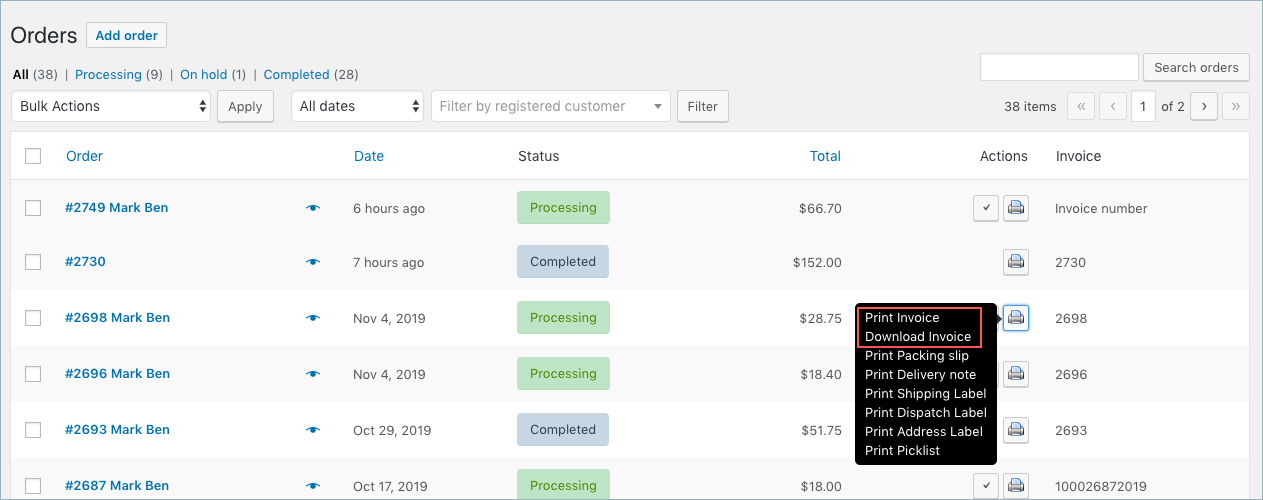The image size is (1263, 500).
Task: Click the printer icon for order #2730
Action: (1016, 262)
